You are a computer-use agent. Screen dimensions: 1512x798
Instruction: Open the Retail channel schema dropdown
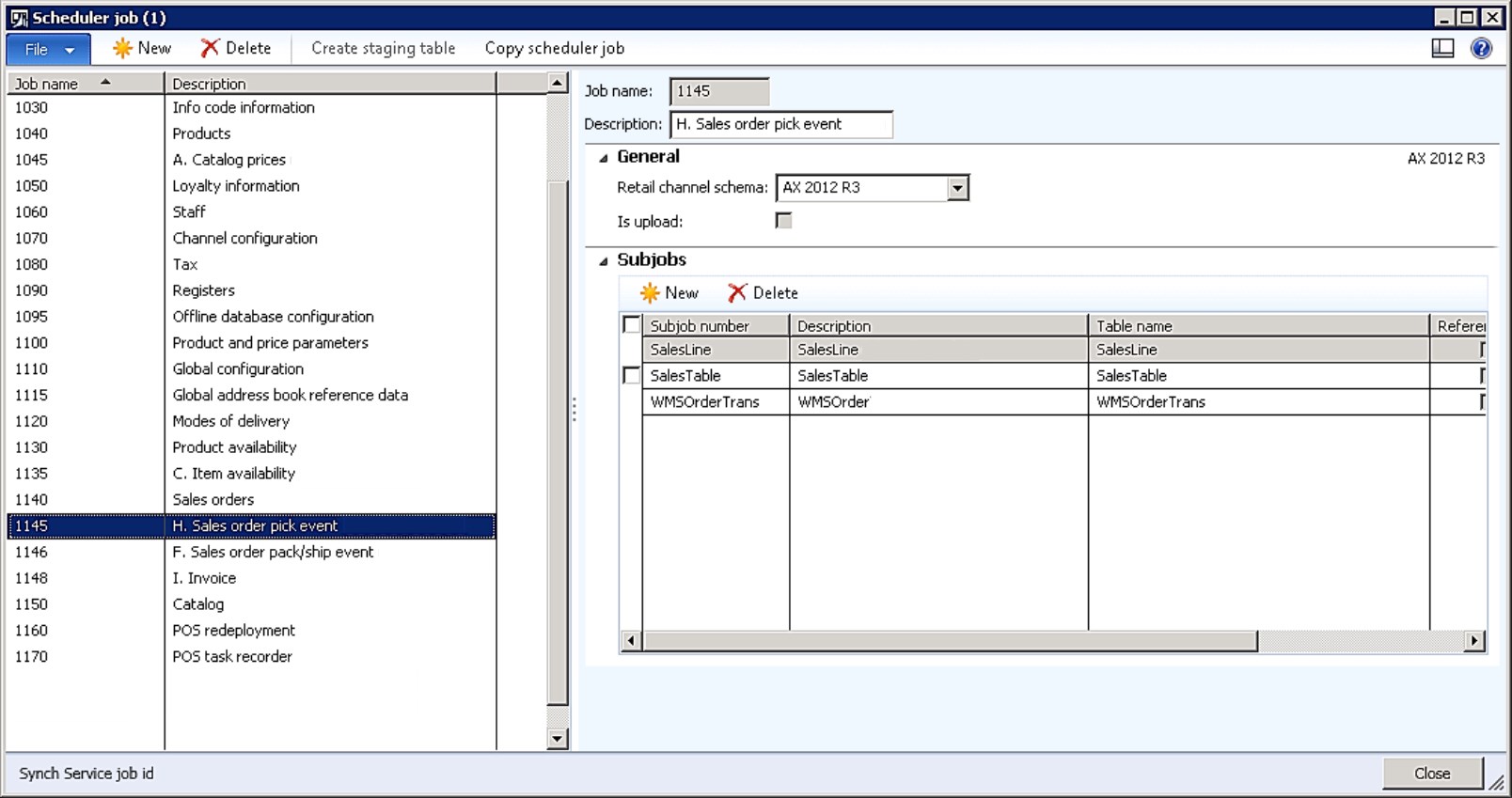[x=957, y=188]
